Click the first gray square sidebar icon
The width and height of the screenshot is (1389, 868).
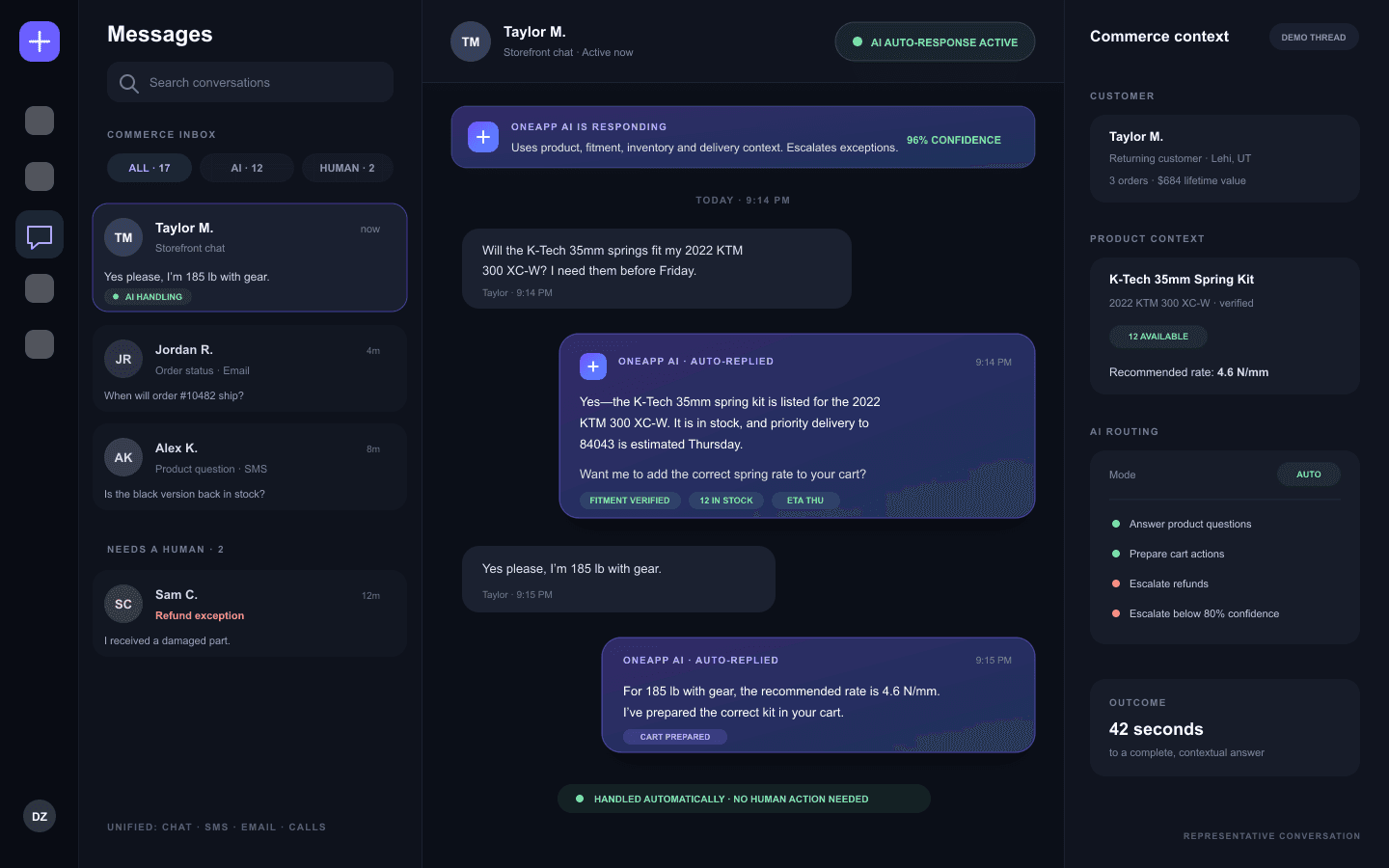40,121
